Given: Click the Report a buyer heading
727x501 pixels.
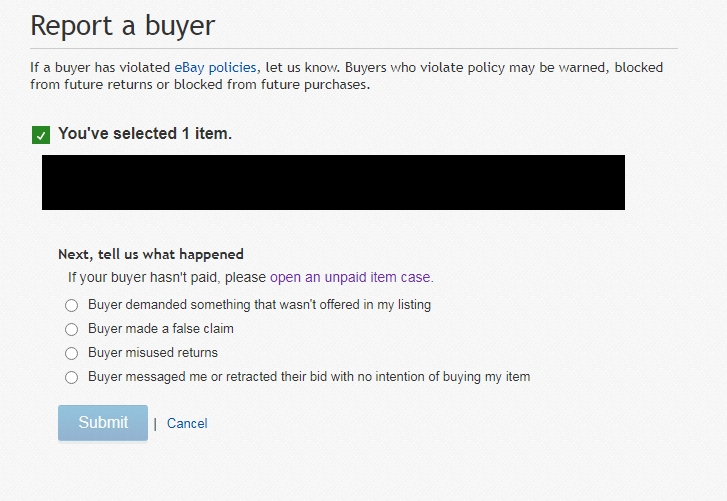Looking at the screenshot, I should 123,25.
